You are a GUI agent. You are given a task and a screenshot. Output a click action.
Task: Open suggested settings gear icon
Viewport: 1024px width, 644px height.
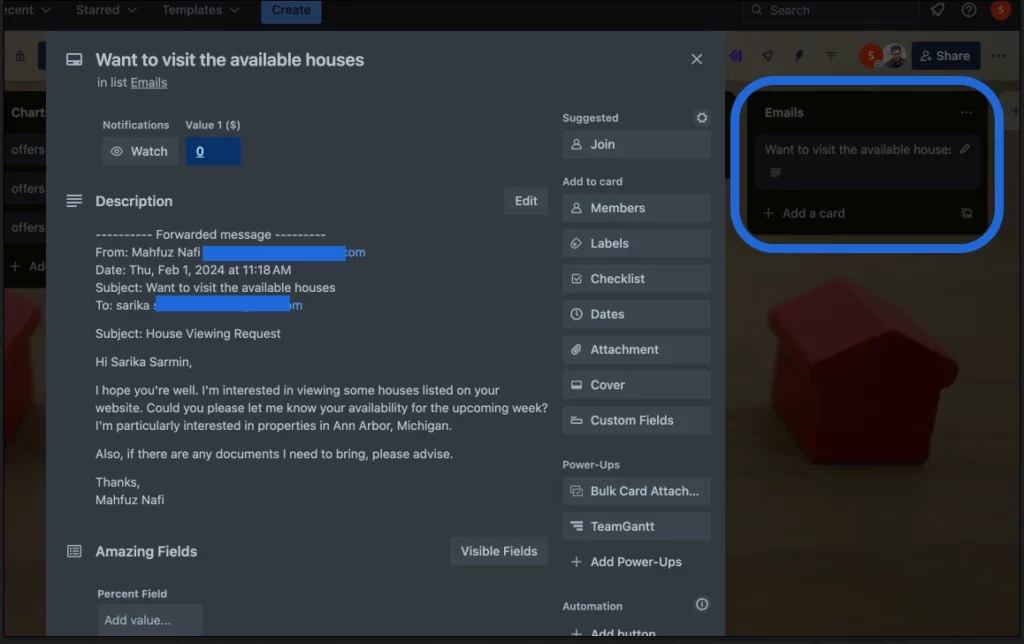point(701,118)
